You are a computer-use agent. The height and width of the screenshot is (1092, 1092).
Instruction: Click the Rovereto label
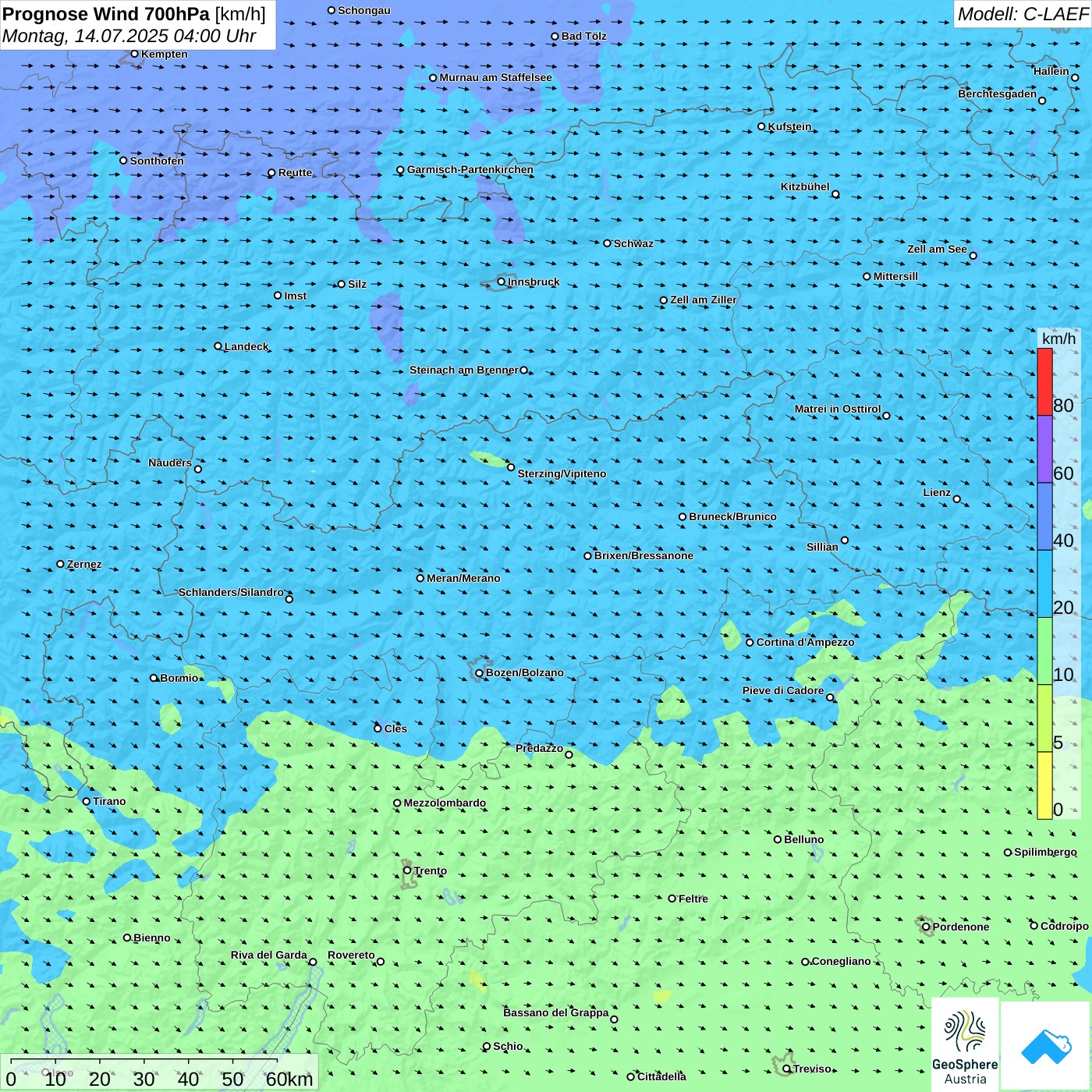coord(351,955)
